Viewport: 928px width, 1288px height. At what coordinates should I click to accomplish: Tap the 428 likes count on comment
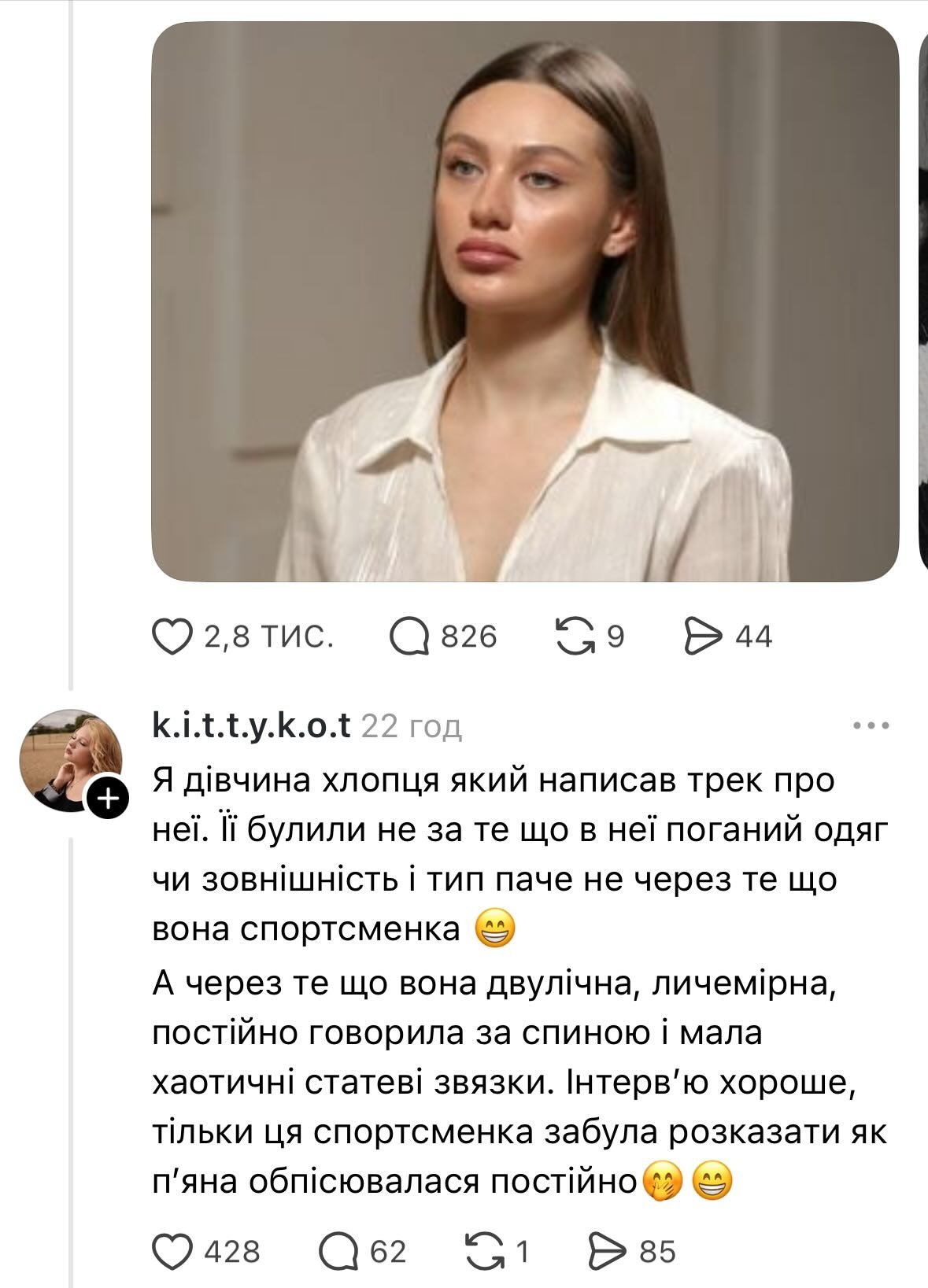tap(232, 1251)
